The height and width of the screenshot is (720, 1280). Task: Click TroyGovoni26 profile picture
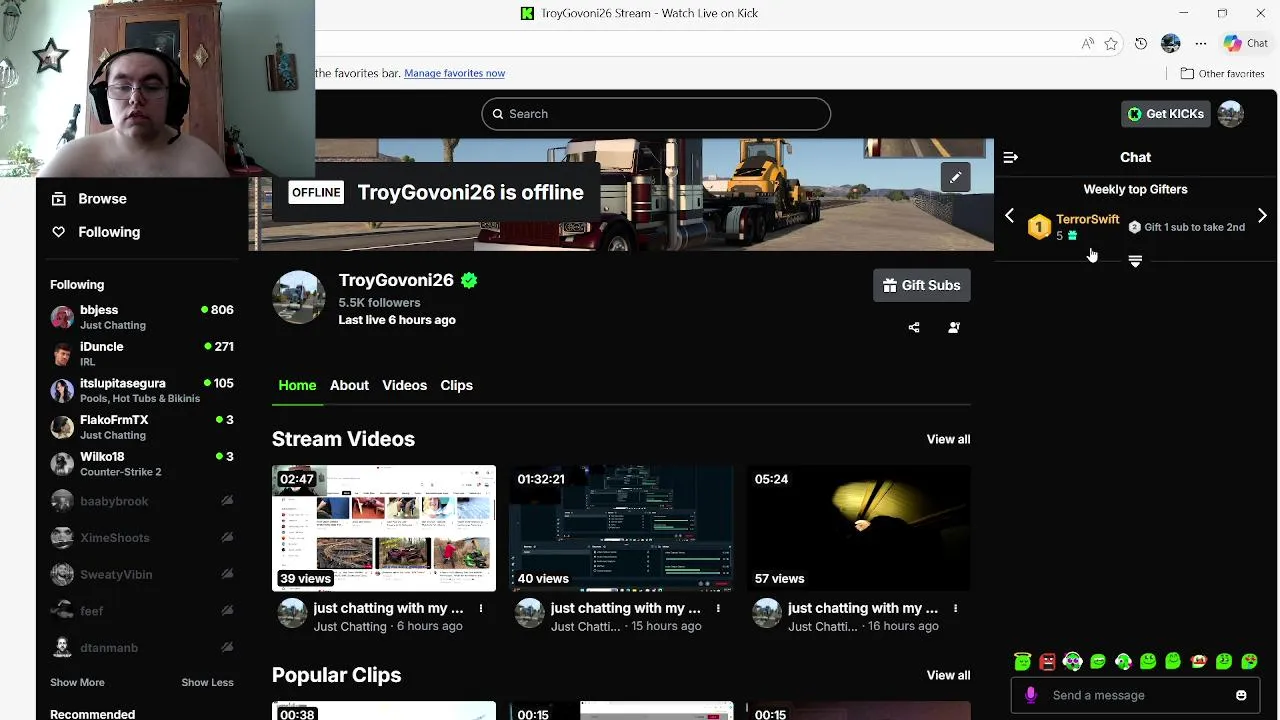[x=299, y=297]
